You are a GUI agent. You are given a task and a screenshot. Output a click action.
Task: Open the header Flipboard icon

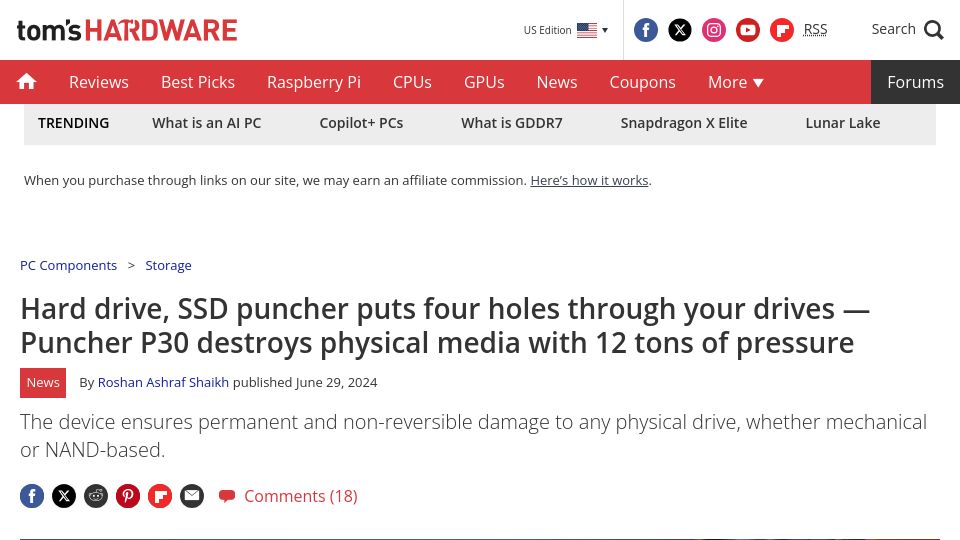click(782, 30)
